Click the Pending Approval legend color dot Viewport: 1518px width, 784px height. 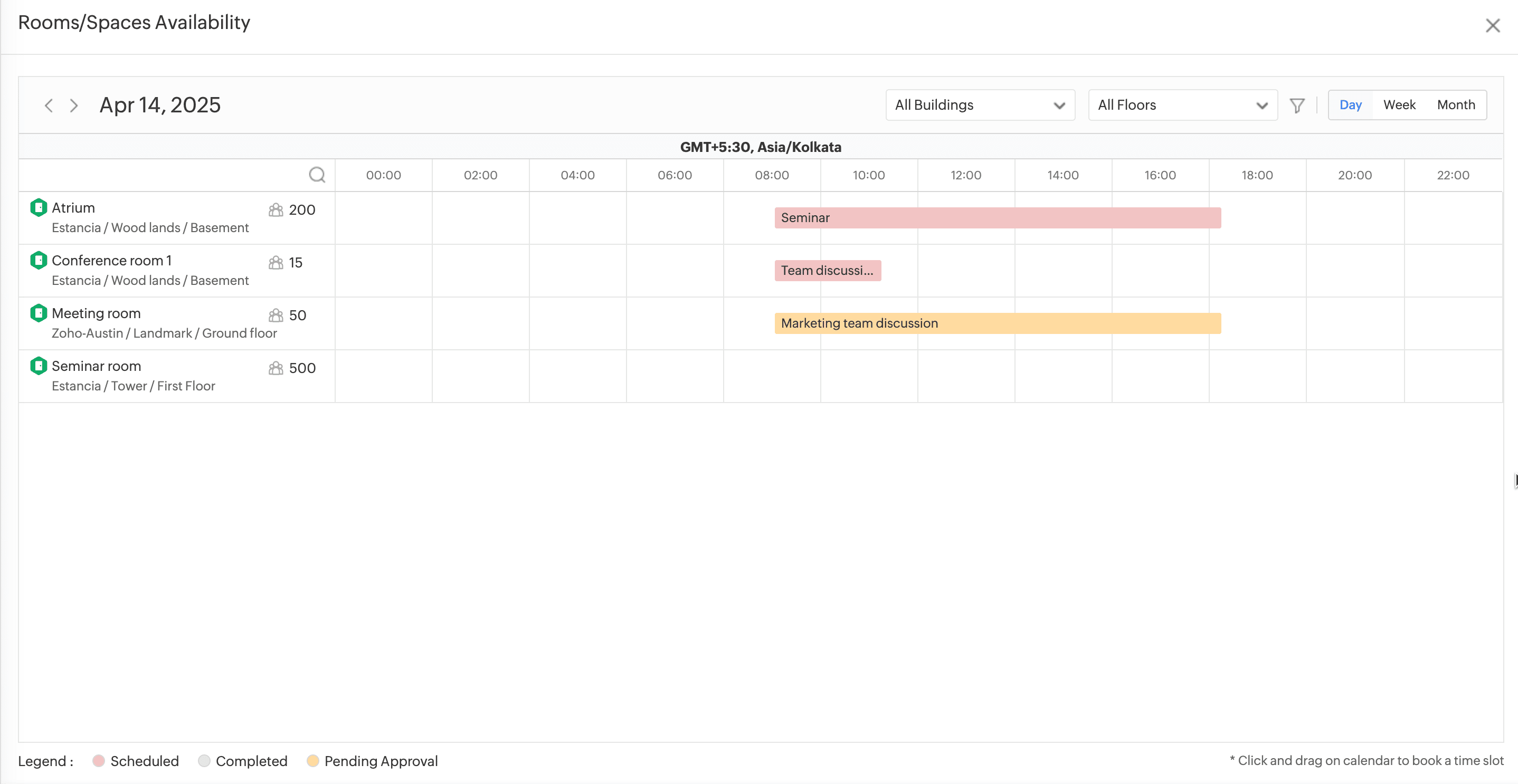[313, 761]
